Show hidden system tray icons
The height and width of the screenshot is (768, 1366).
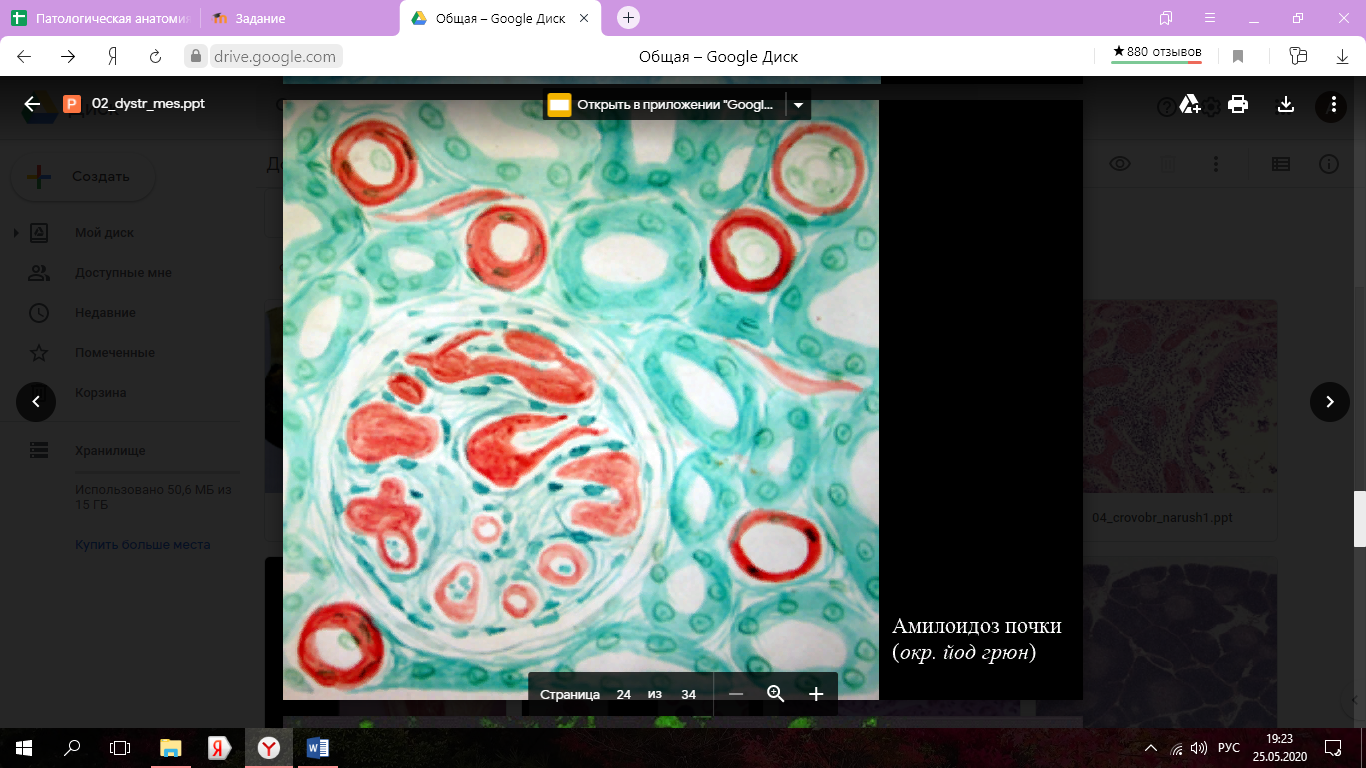[1152, 747]
